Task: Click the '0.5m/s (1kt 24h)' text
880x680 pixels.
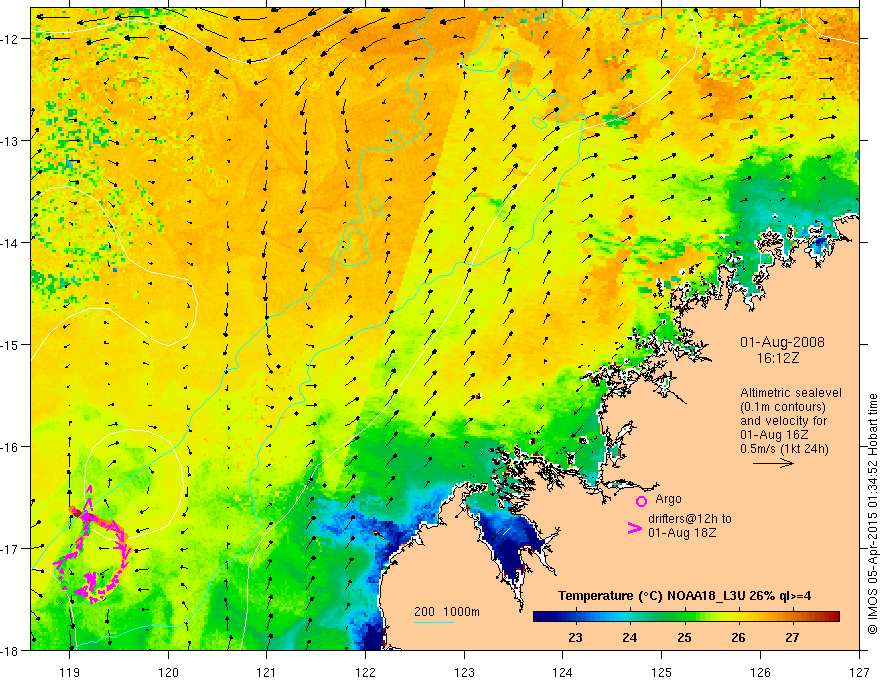Action: [785, 449]
